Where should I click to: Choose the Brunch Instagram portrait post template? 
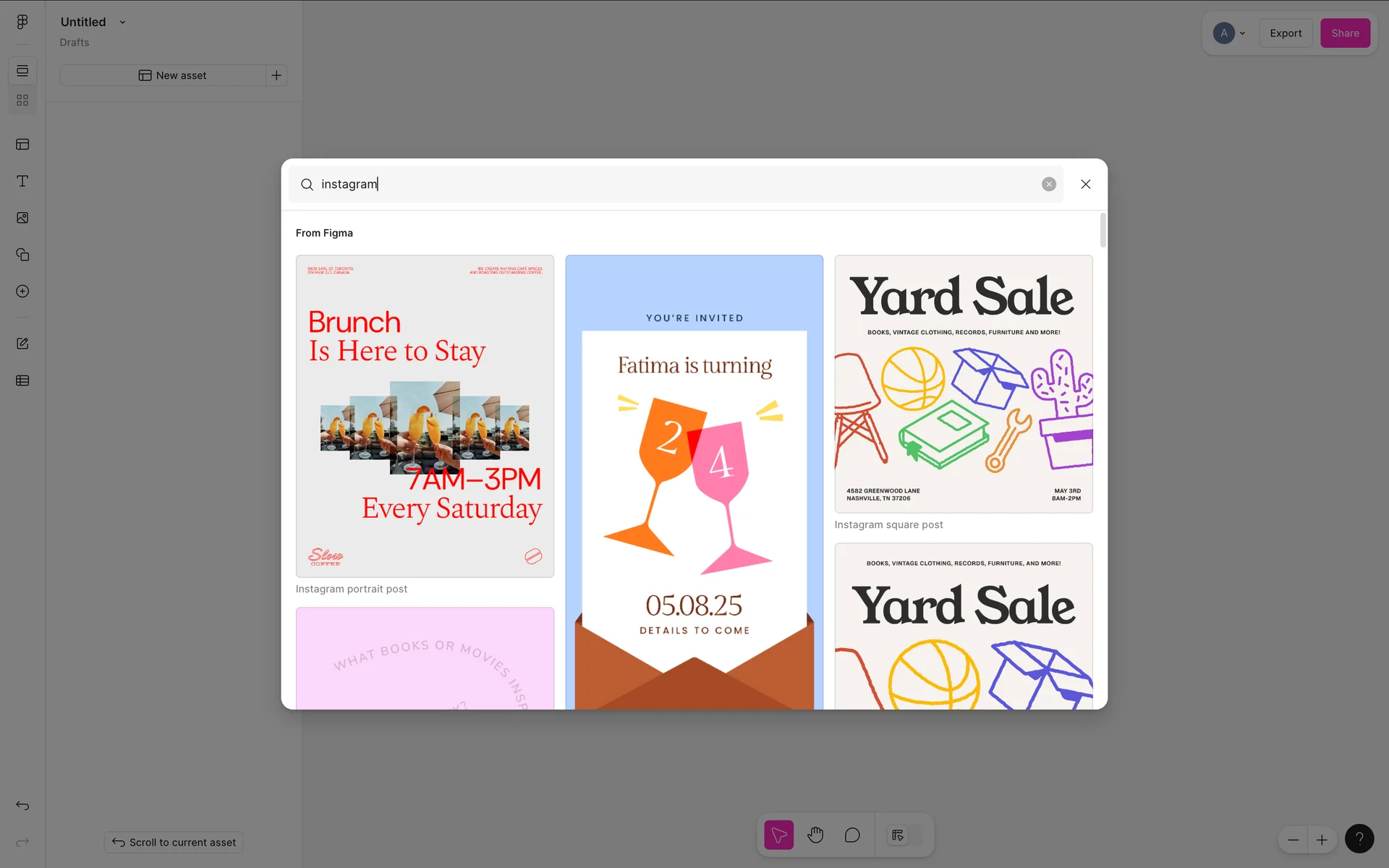tap(425, 416)
